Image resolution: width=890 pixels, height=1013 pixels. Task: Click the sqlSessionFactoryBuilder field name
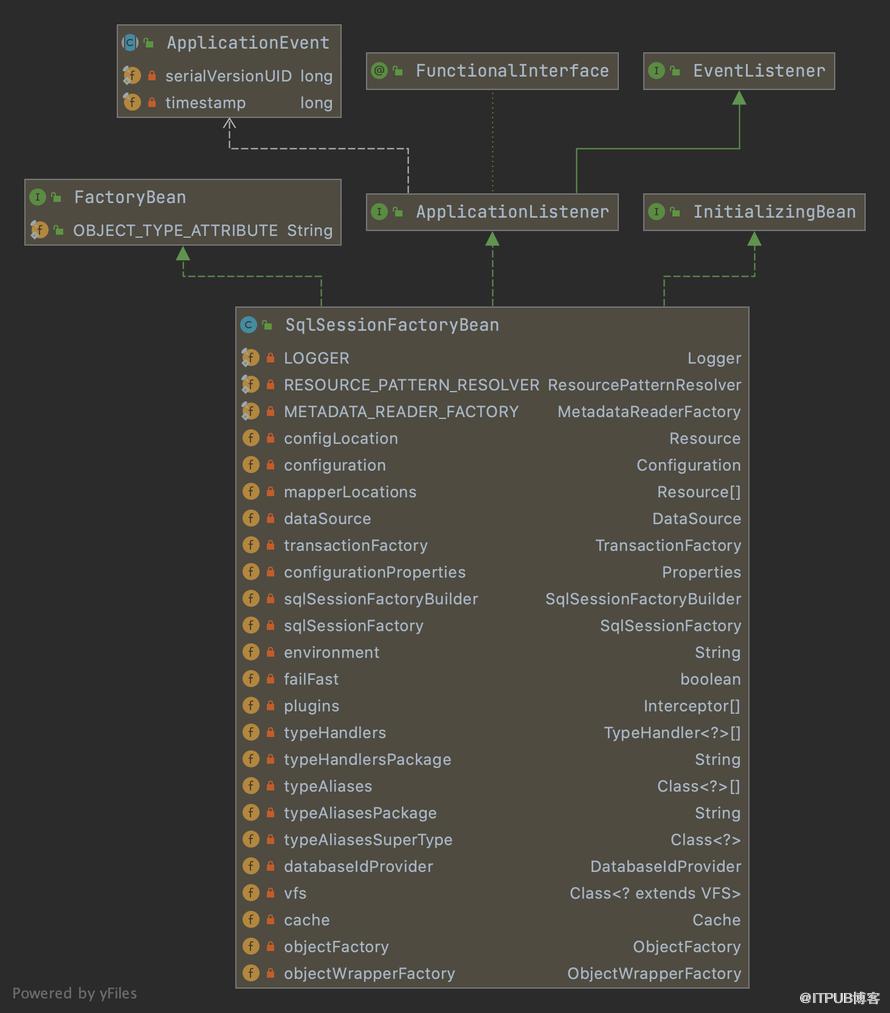pyautogui.click(x=381, y=599)
